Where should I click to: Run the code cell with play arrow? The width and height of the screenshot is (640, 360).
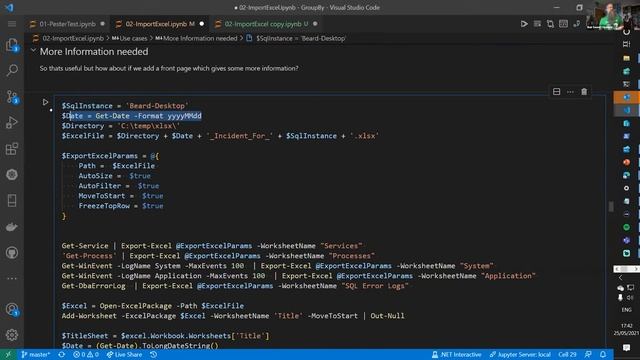click(45, 102)
